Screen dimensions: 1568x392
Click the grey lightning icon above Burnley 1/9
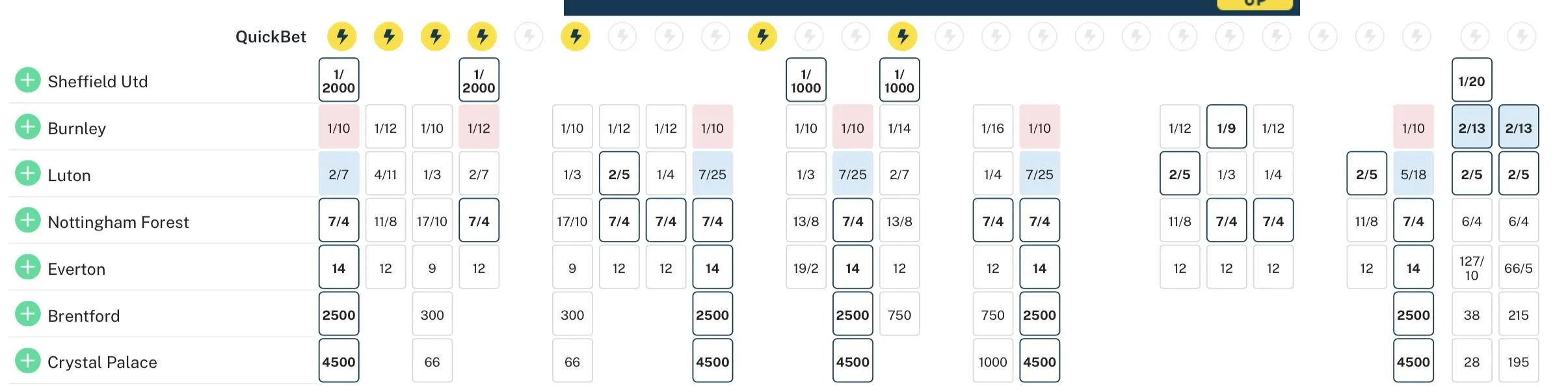pos(1229,36)
